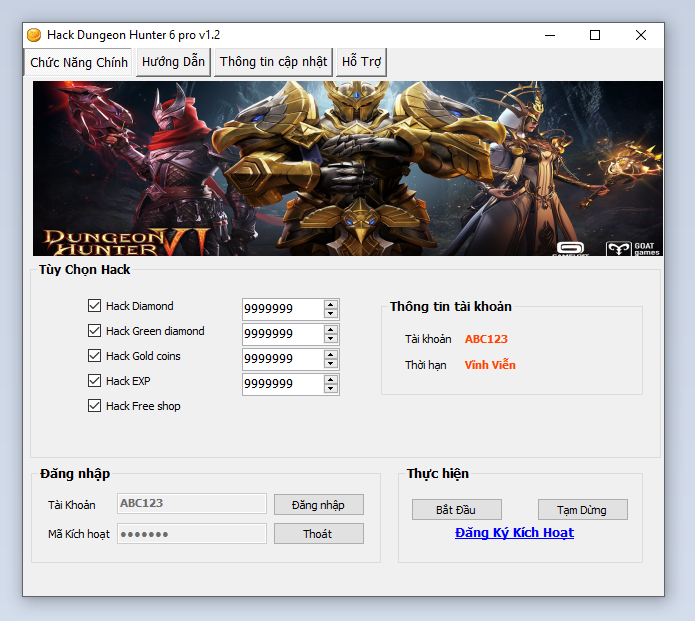Uncheck the Hack Diamond checkbox

pos(95,306)
